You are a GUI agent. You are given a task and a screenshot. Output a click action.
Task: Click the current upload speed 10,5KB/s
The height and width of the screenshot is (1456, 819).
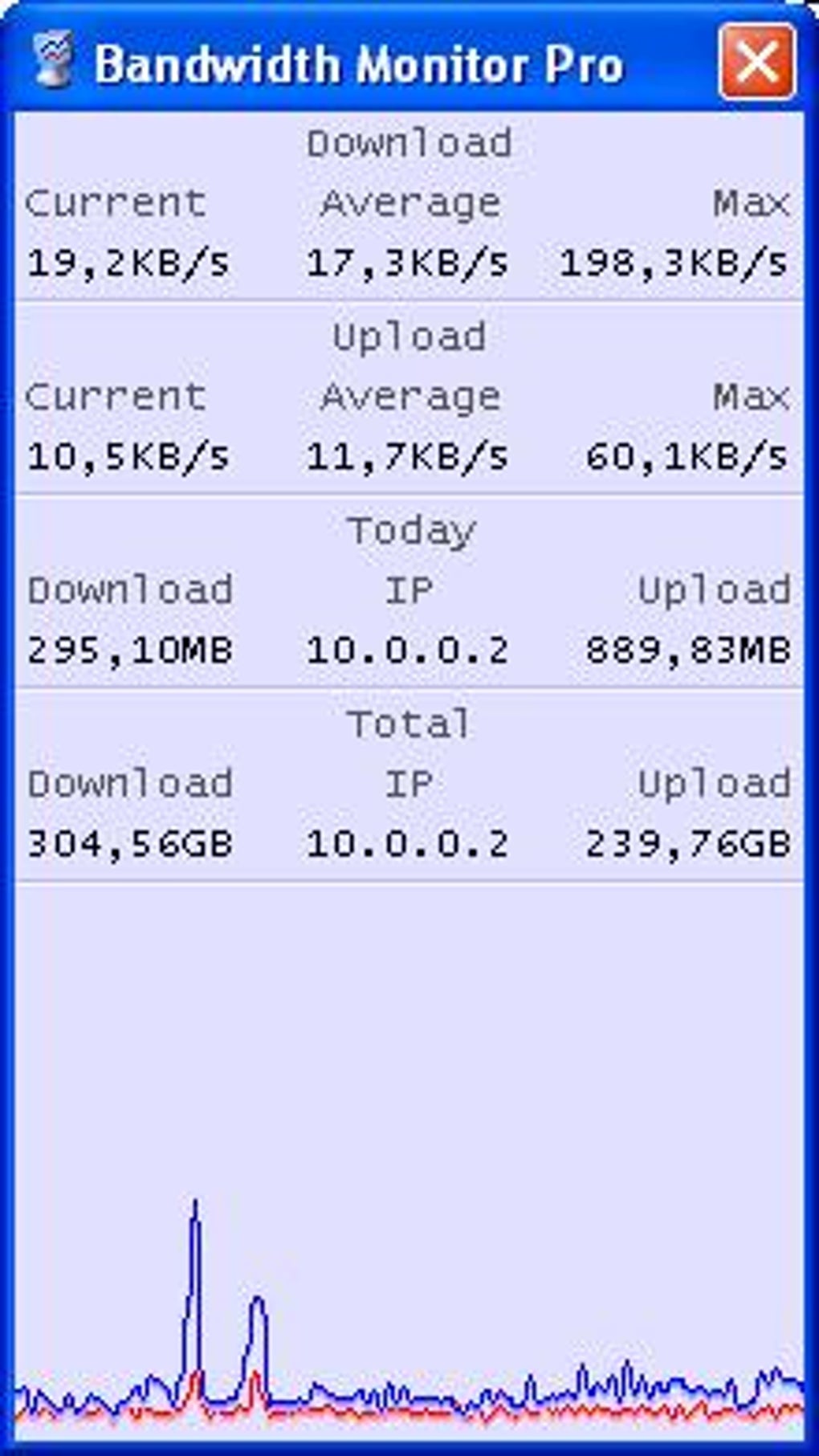click(128, 457)
